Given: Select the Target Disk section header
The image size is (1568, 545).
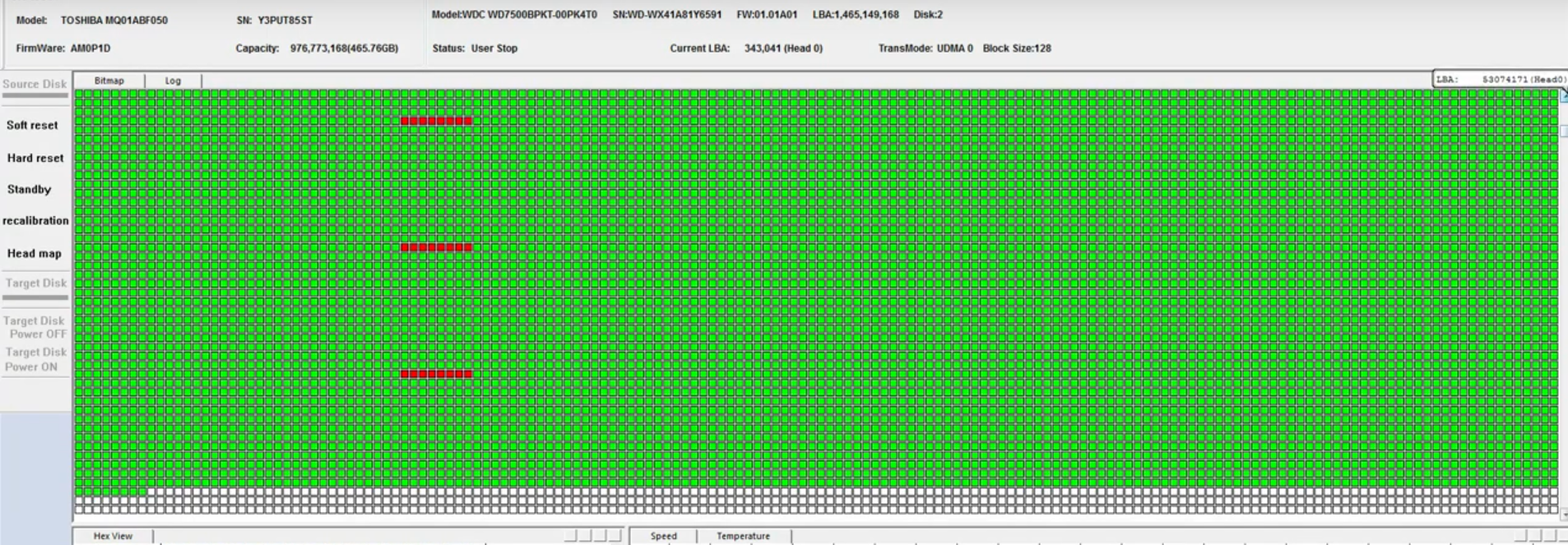Looking at the screenshot, I should point(35,283).
